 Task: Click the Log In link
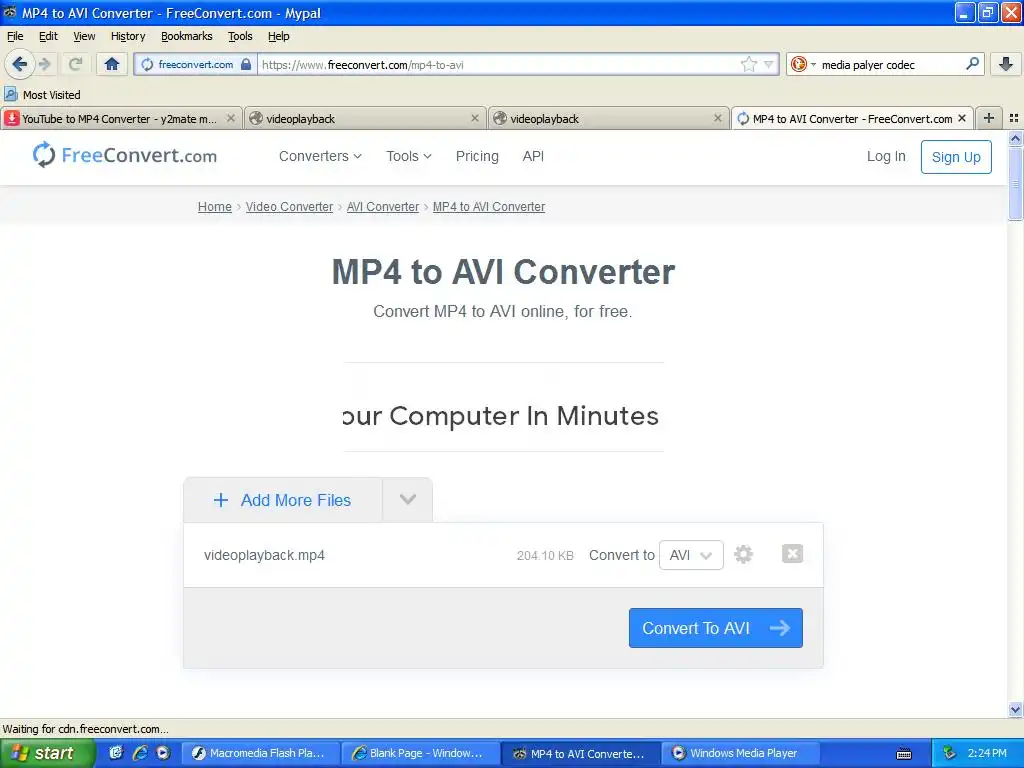(886, 156)
